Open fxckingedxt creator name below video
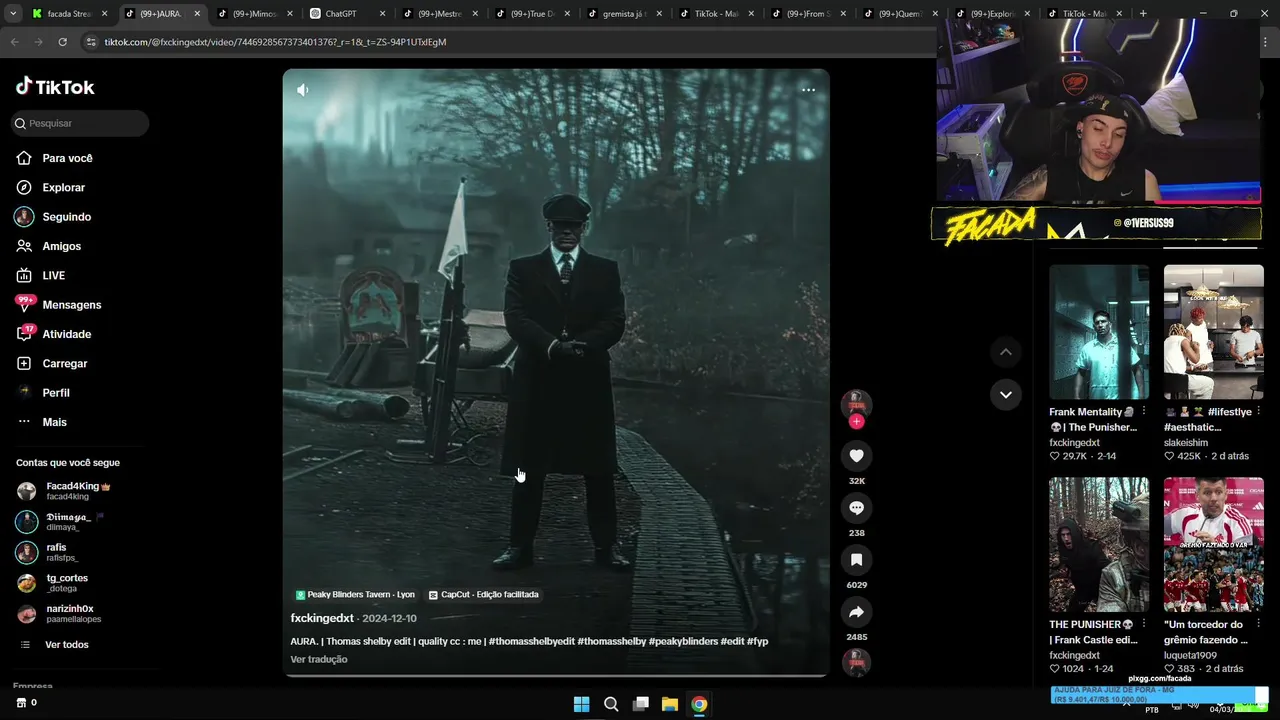 pos(322,618)
